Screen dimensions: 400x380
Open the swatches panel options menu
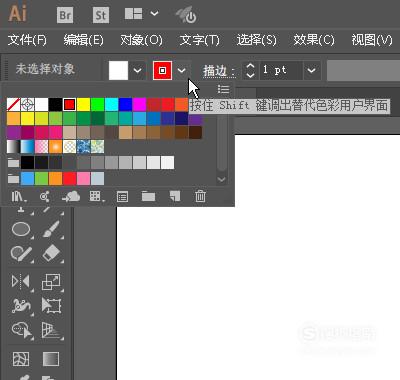point(223,89)
